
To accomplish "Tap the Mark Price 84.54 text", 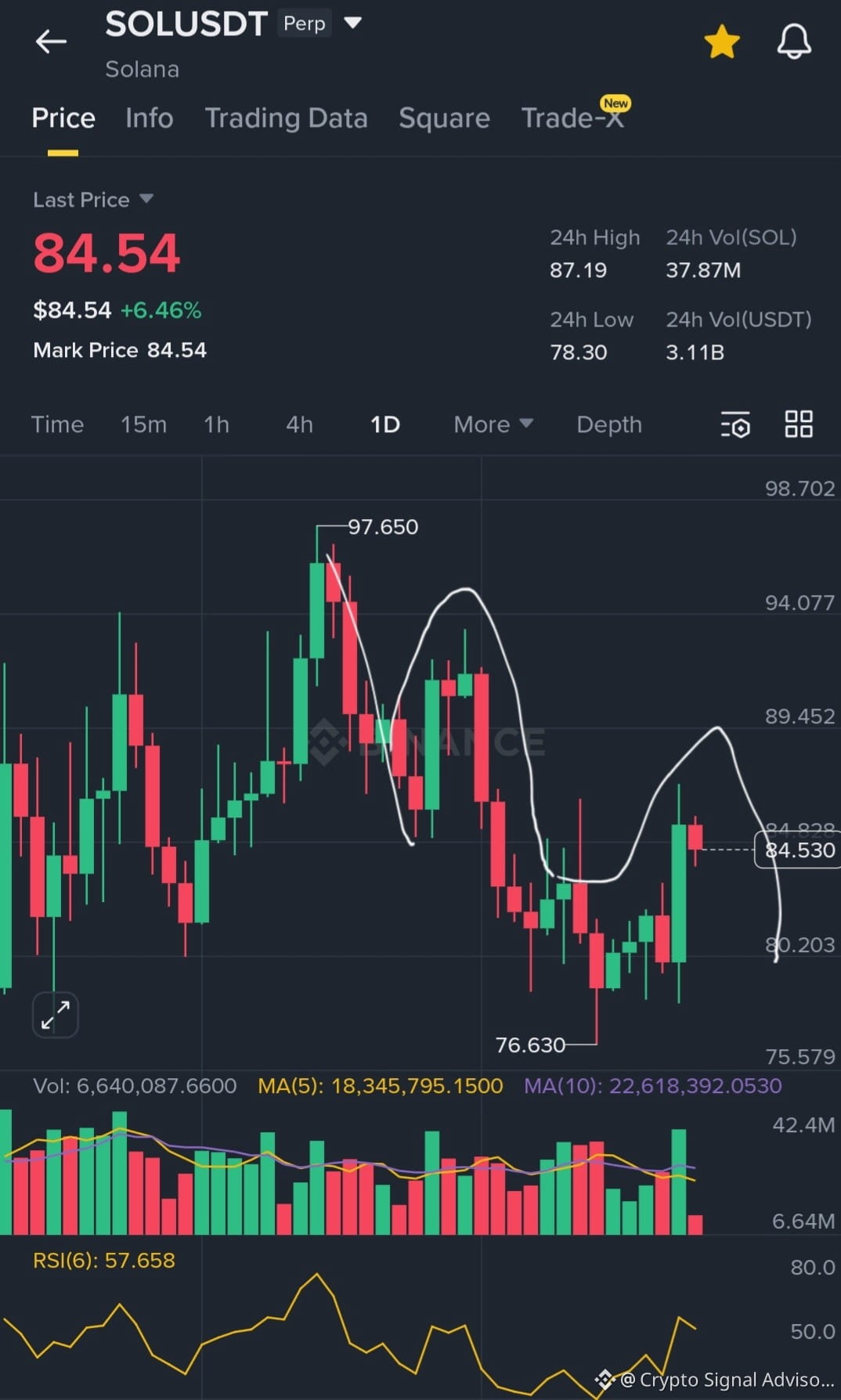I will (x=120, y=350).
